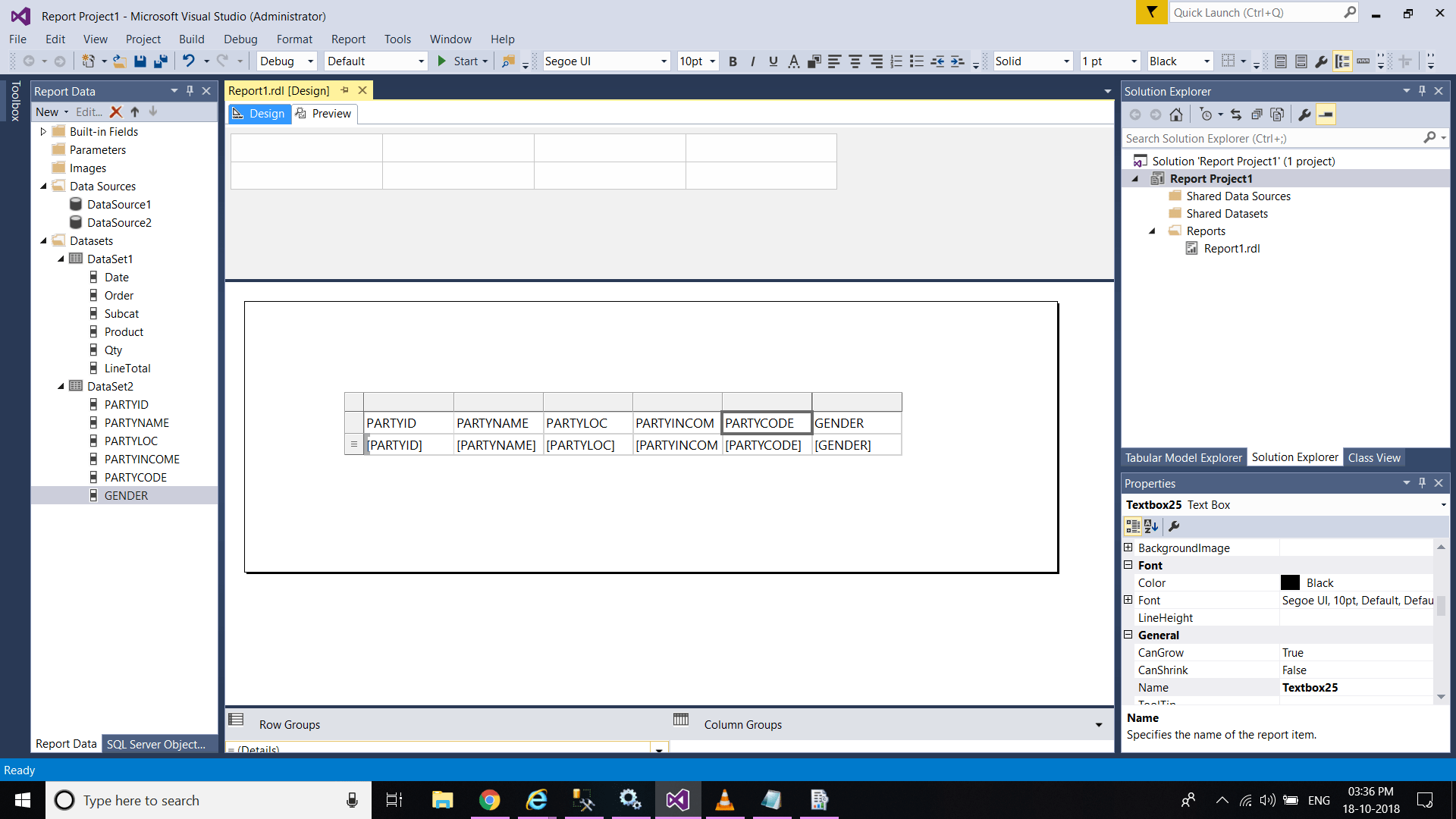Toggle bold text formatting
Screen dimensions: 1456x819
(x=733, y=61)
